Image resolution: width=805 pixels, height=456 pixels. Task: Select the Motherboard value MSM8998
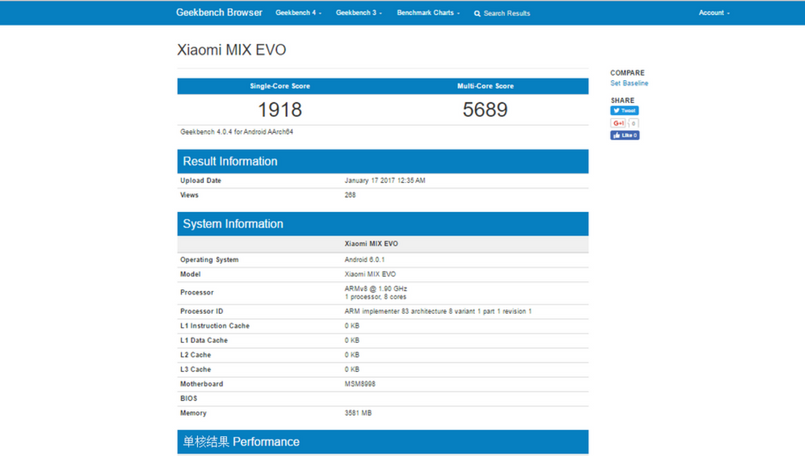[360, 384]
